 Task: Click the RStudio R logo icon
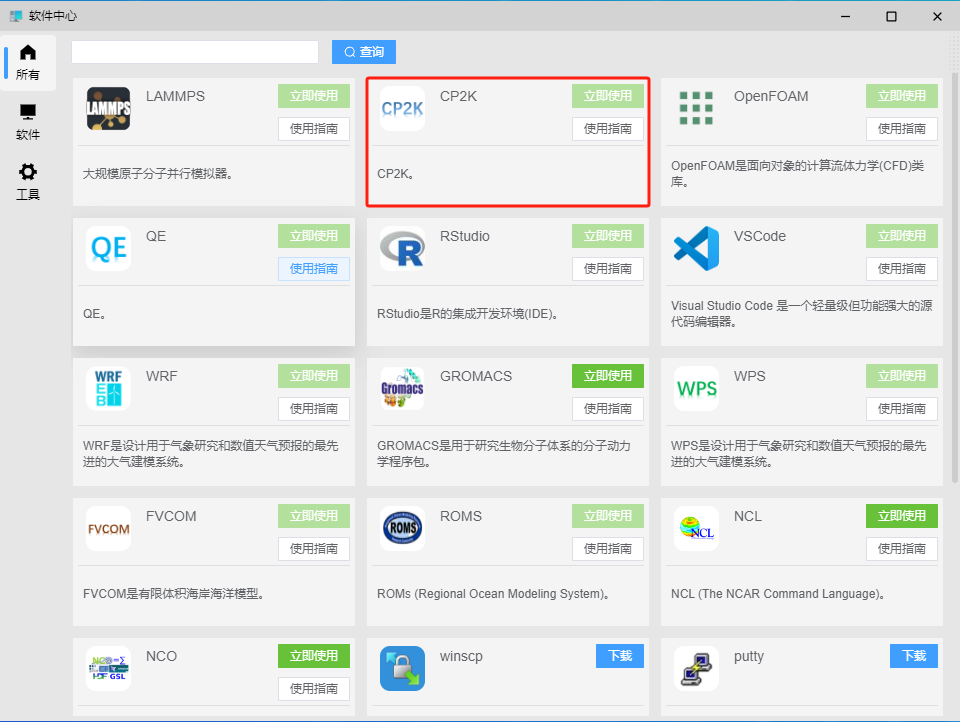point(402,249)
